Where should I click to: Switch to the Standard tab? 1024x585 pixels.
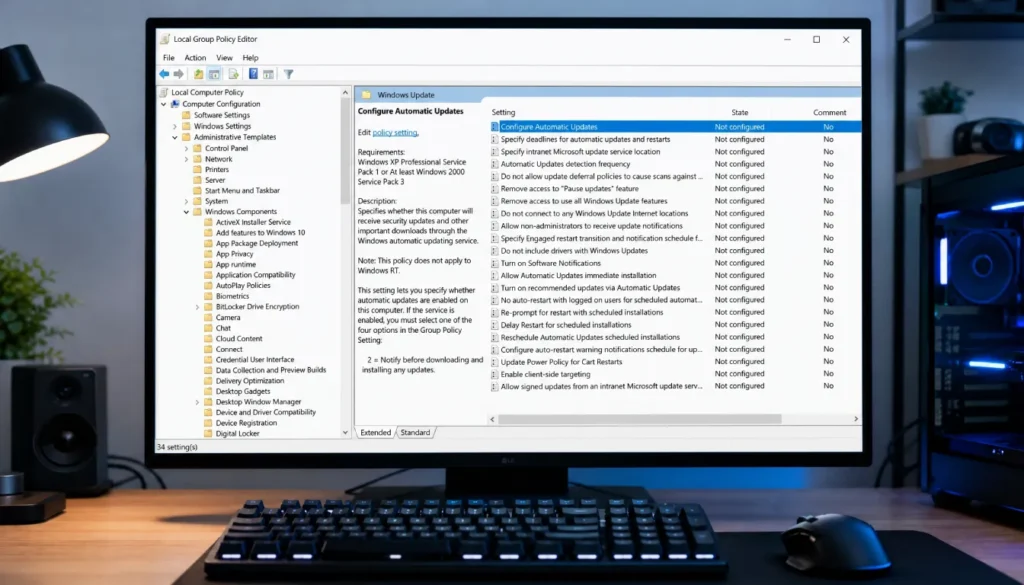point(415,432)
